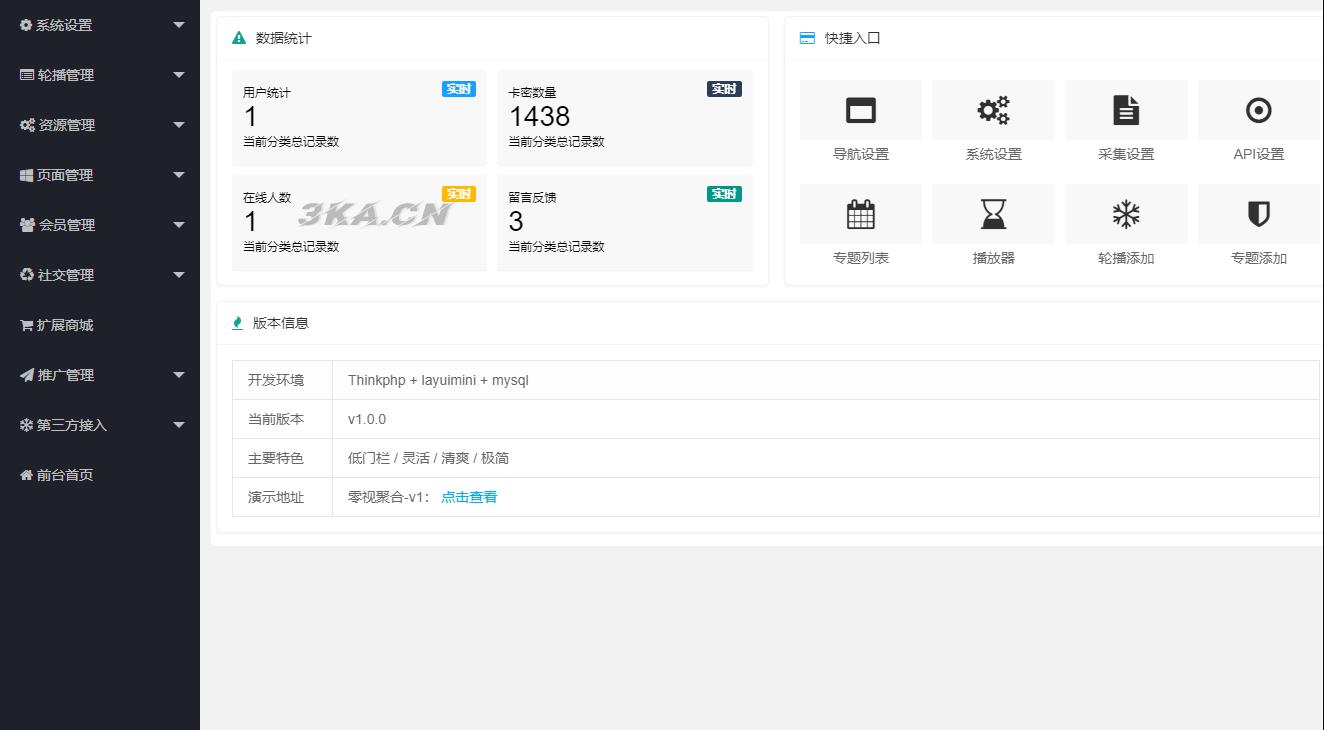Open the 资源管理 sidebar menu
Viewport: 1324px width, 730px height.
coord(100,125)
